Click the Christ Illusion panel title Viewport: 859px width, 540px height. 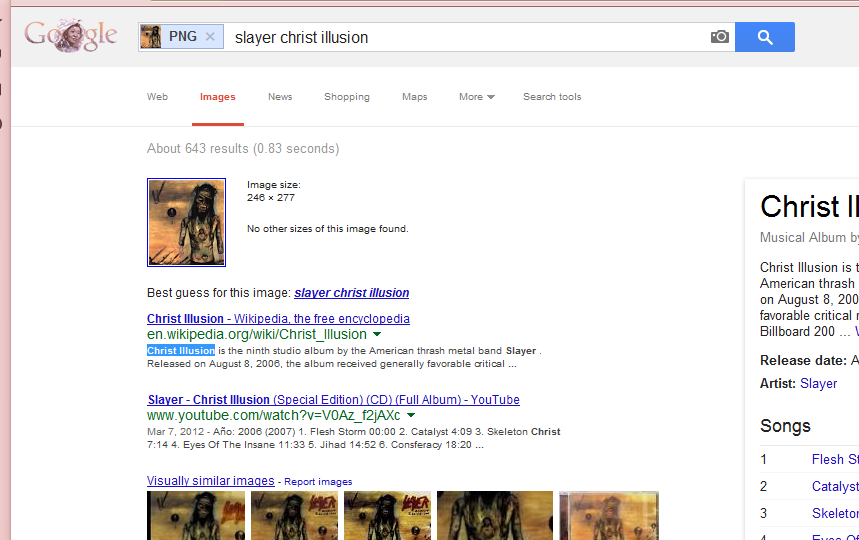809,207
